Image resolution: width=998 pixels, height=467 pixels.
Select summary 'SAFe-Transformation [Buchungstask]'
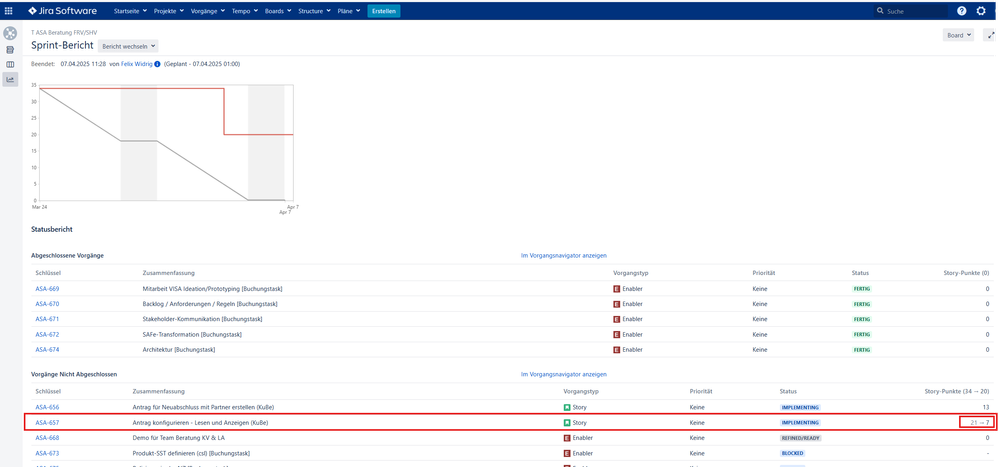point(192,335)
